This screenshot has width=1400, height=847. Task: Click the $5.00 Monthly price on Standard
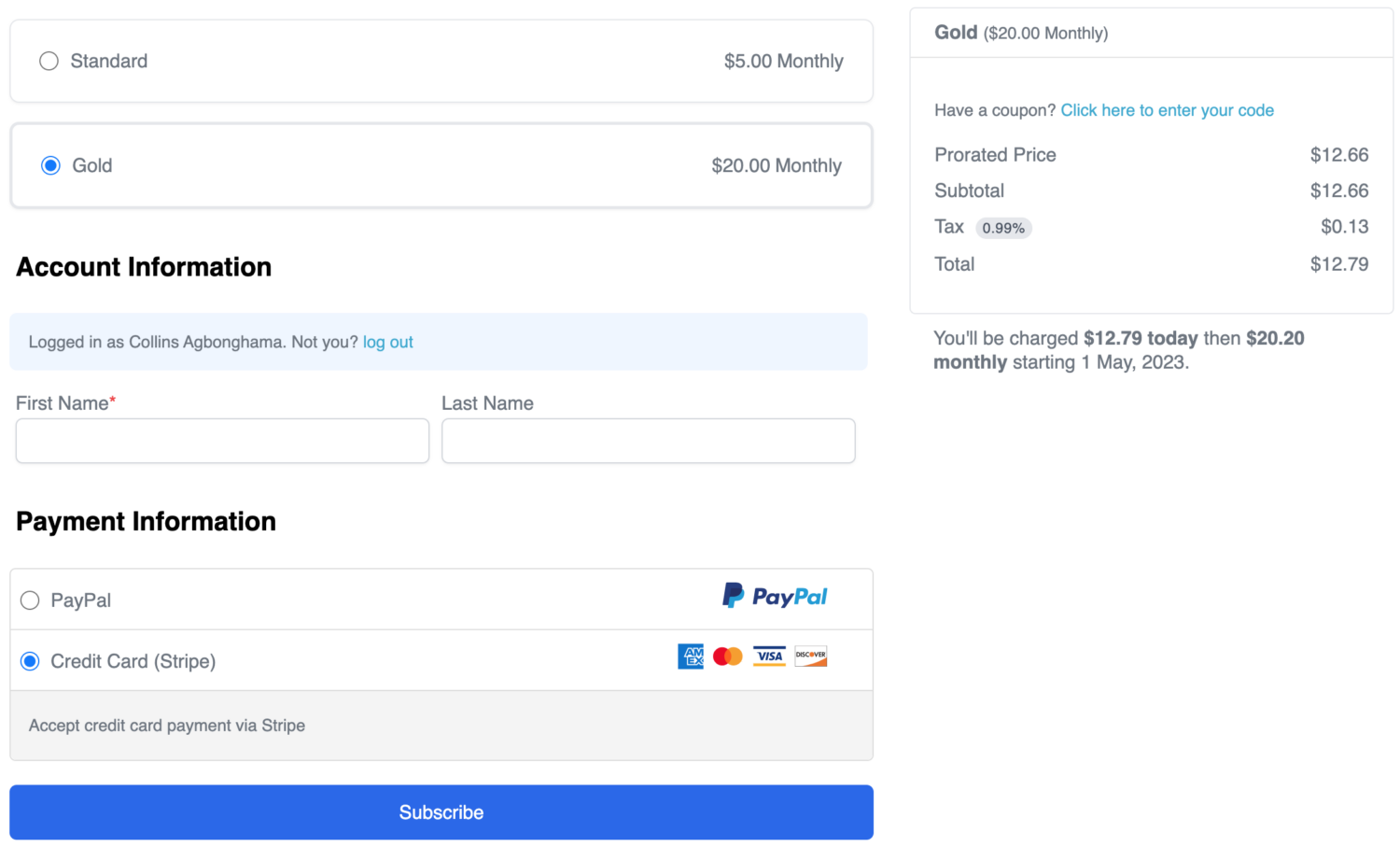tap(784, 61)
